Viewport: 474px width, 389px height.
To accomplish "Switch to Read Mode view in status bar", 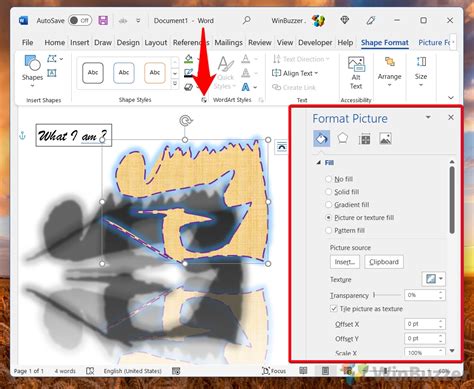I will (303, 371).
